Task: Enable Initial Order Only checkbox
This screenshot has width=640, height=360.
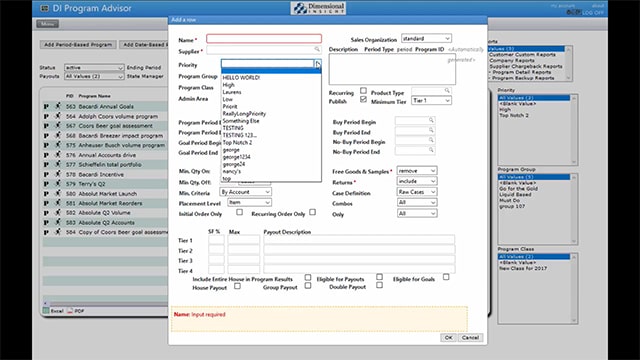Action: click(x=240, y=212)
